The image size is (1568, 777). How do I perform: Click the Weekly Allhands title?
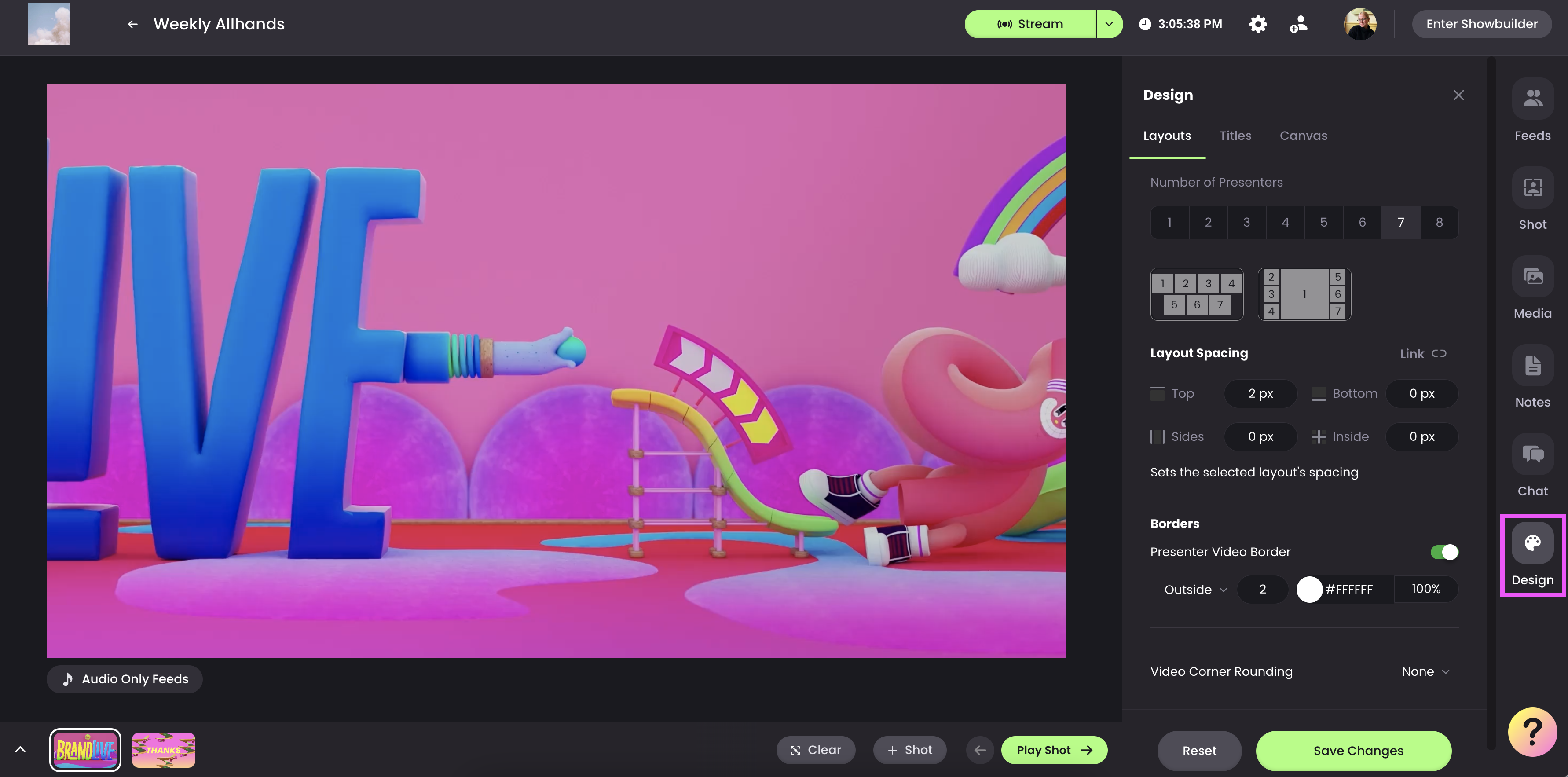point(219,24)
